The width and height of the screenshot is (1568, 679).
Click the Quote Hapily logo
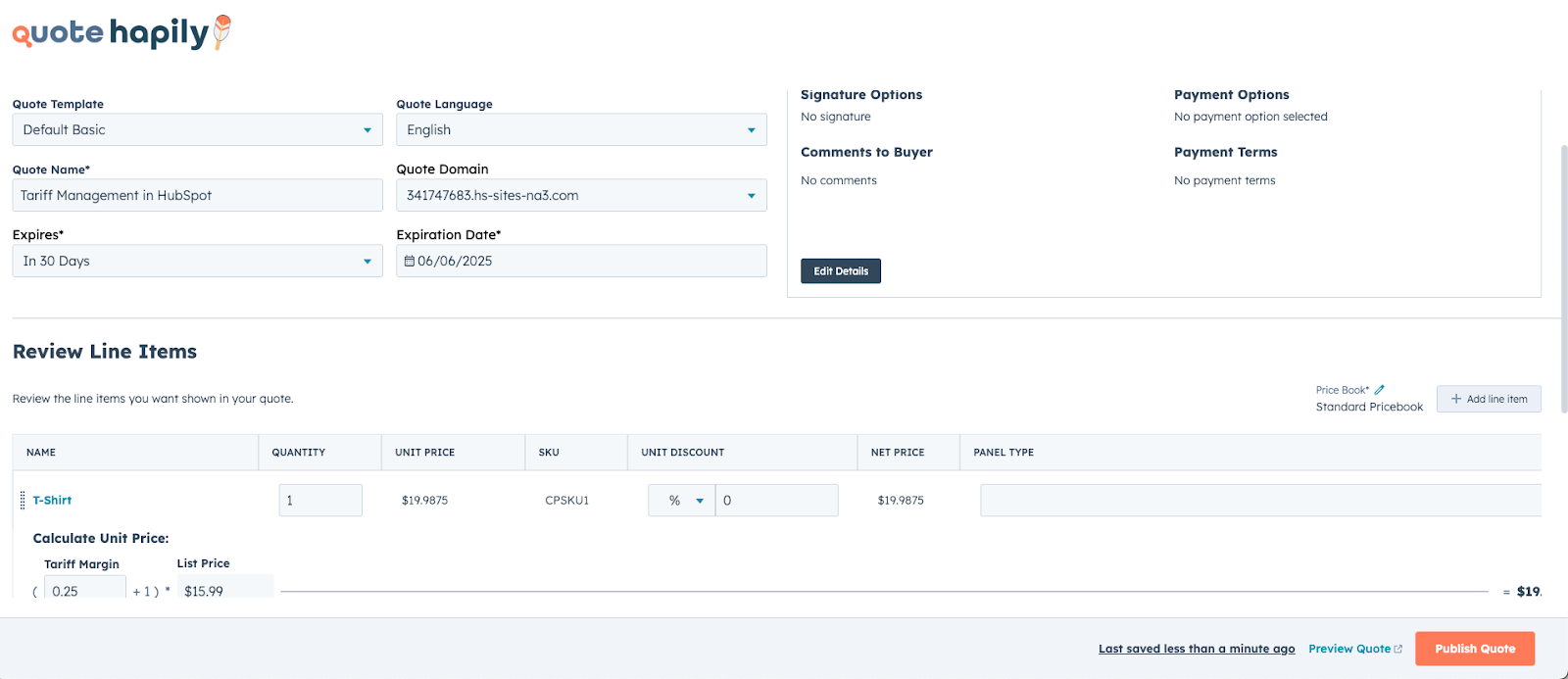point(121,32)
